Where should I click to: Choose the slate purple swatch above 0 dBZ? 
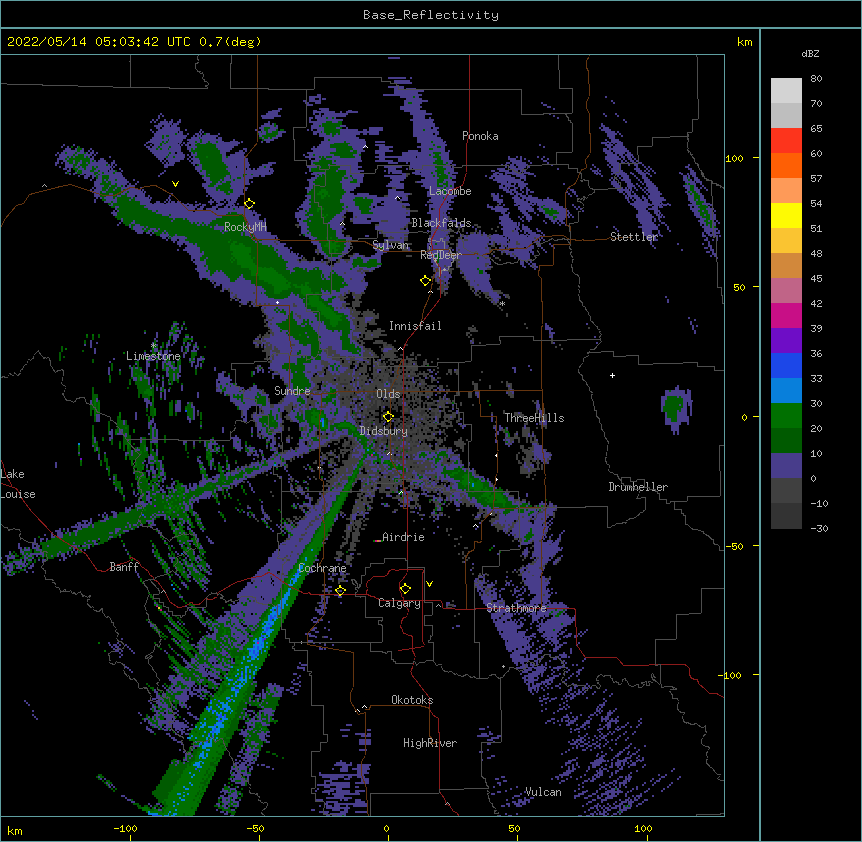point(786,466)
